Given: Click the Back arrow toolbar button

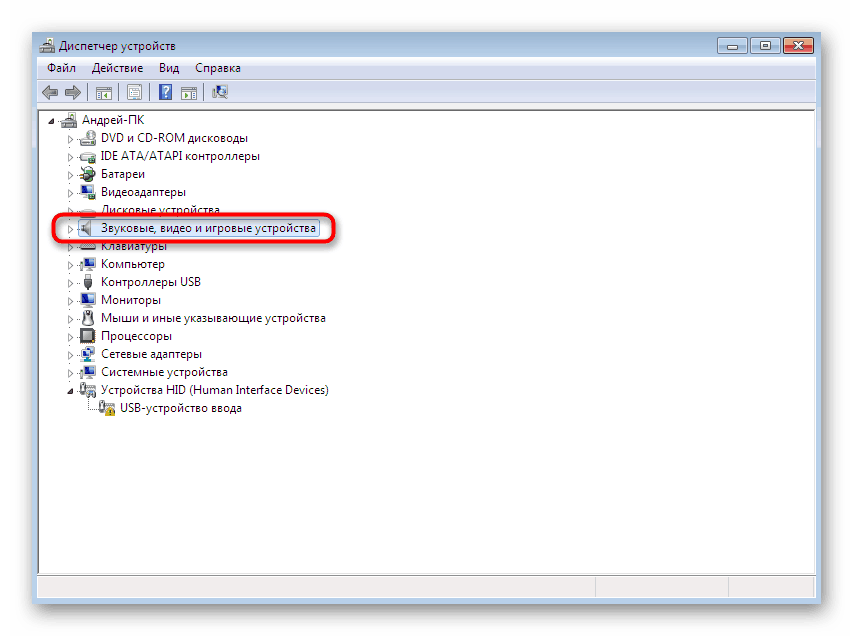Looking at the screenshot, I should click(50, 92).
